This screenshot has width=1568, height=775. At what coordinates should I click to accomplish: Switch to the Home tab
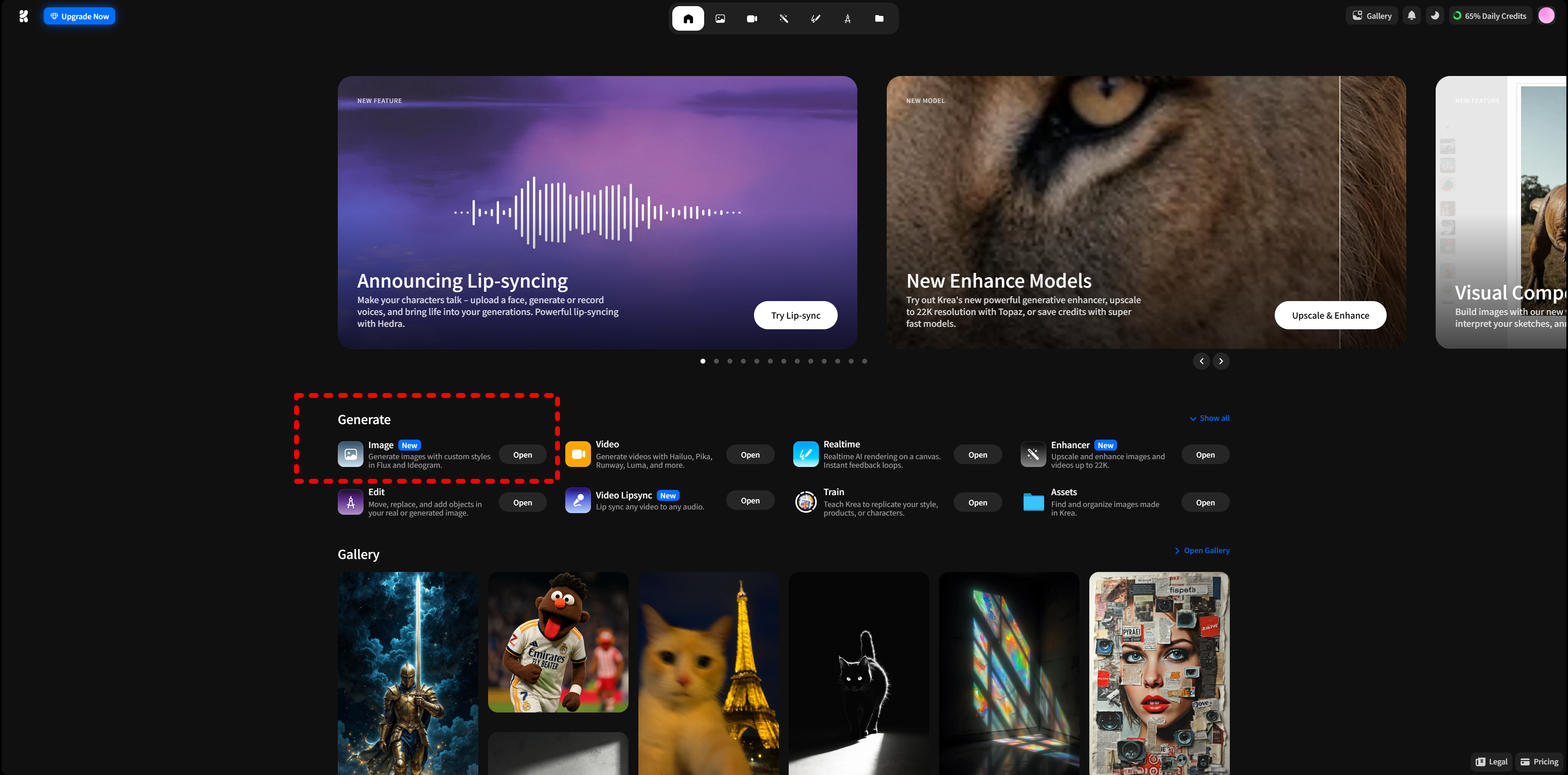688,18
